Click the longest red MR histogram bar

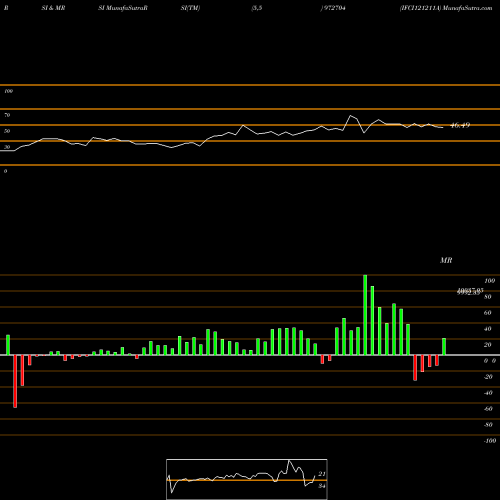(x=15, y=381)
